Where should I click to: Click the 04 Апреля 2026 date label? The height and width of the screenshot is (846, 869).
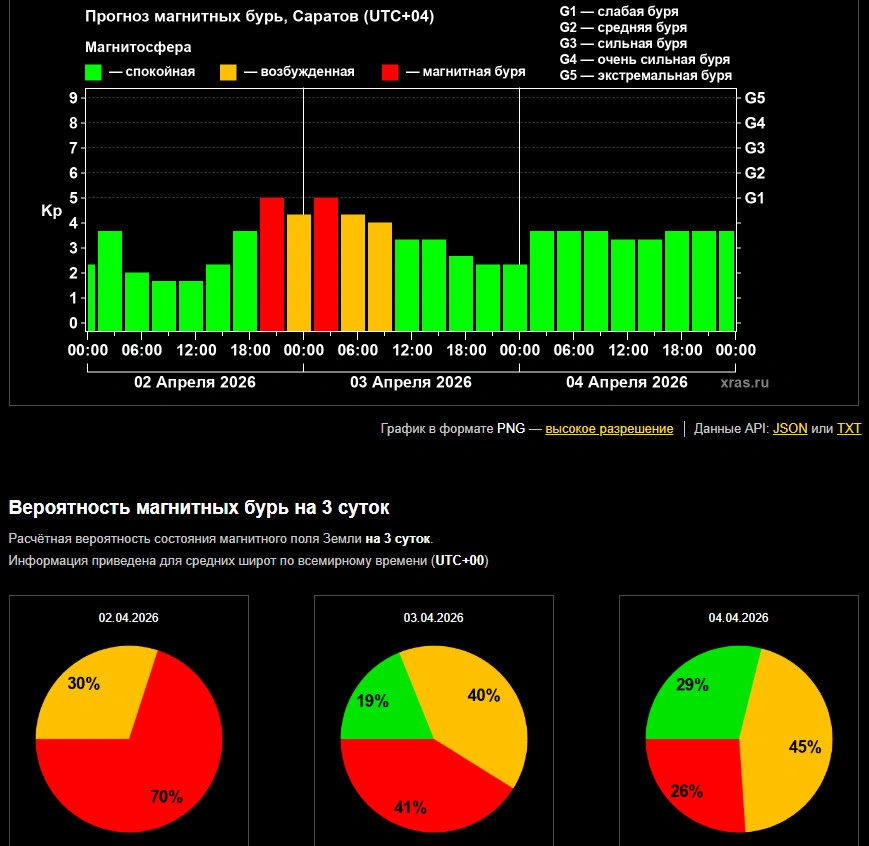(x=626, y=382)
